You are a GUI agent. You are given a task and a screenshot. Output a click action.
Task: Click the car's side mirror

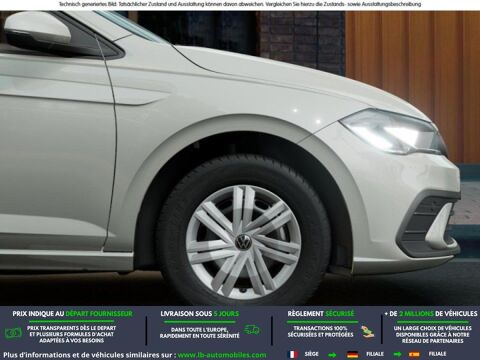(37, 32)
